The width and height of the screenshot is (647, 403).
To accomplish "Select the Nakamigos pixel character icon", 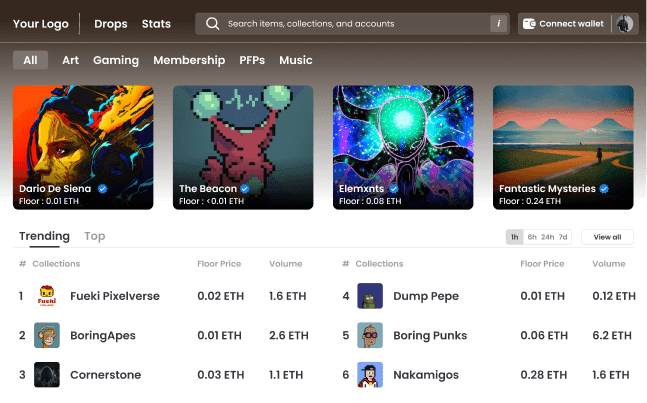I will point(370,375).
